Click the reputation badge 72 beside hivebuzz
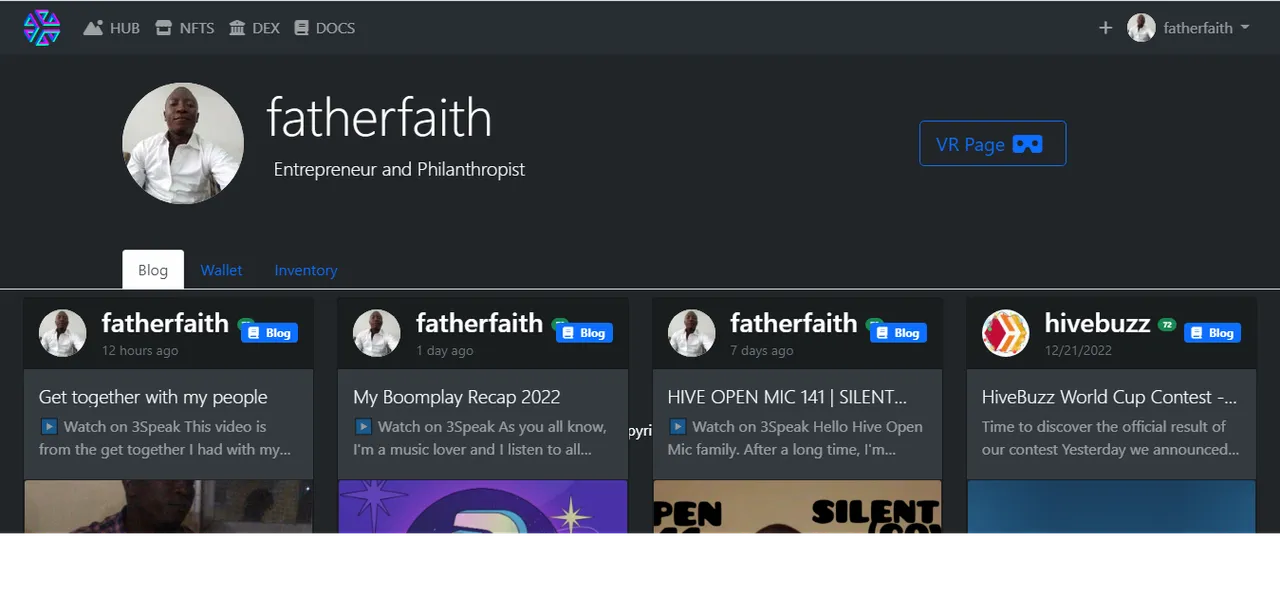The image size is (1280, 598). (x=1167, y=325)
